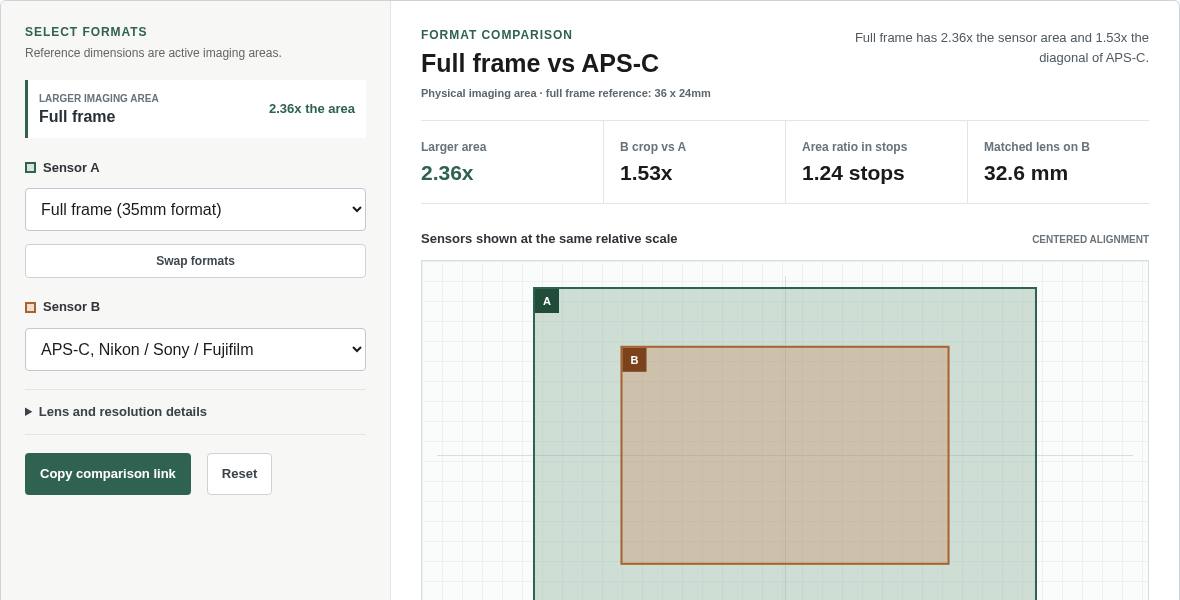The image size is (1180, 600).
Task: Click the A badge on the full frame rectangle
Action: (x=547, y=301)
